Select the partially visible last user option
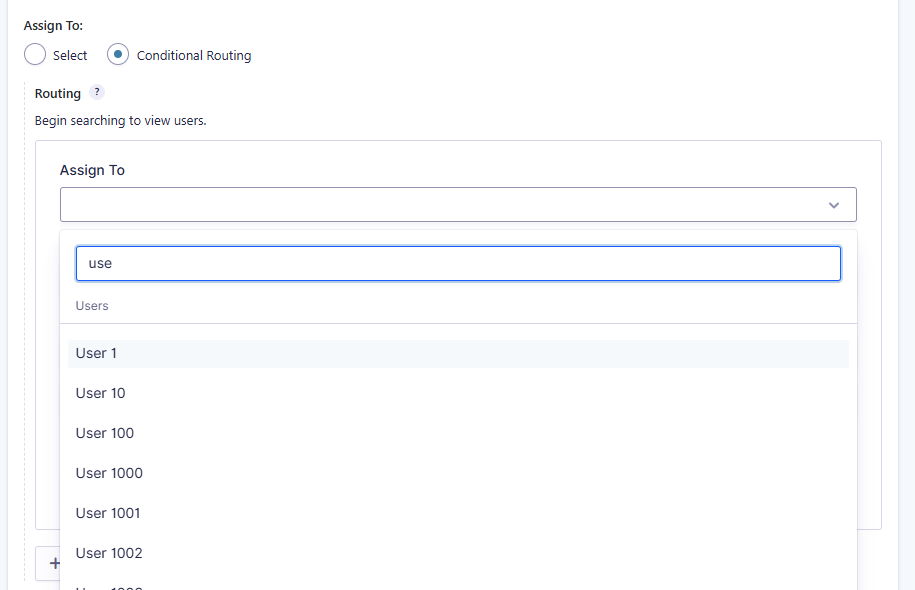Screen dimensions: 915x590 point(110,586)
